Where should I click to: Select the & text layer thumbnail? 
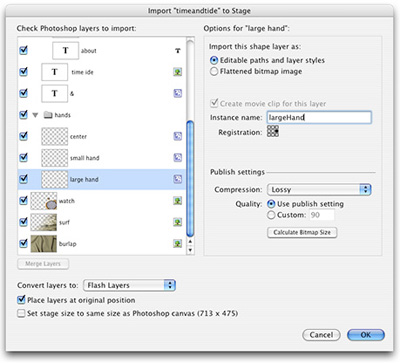55,93
